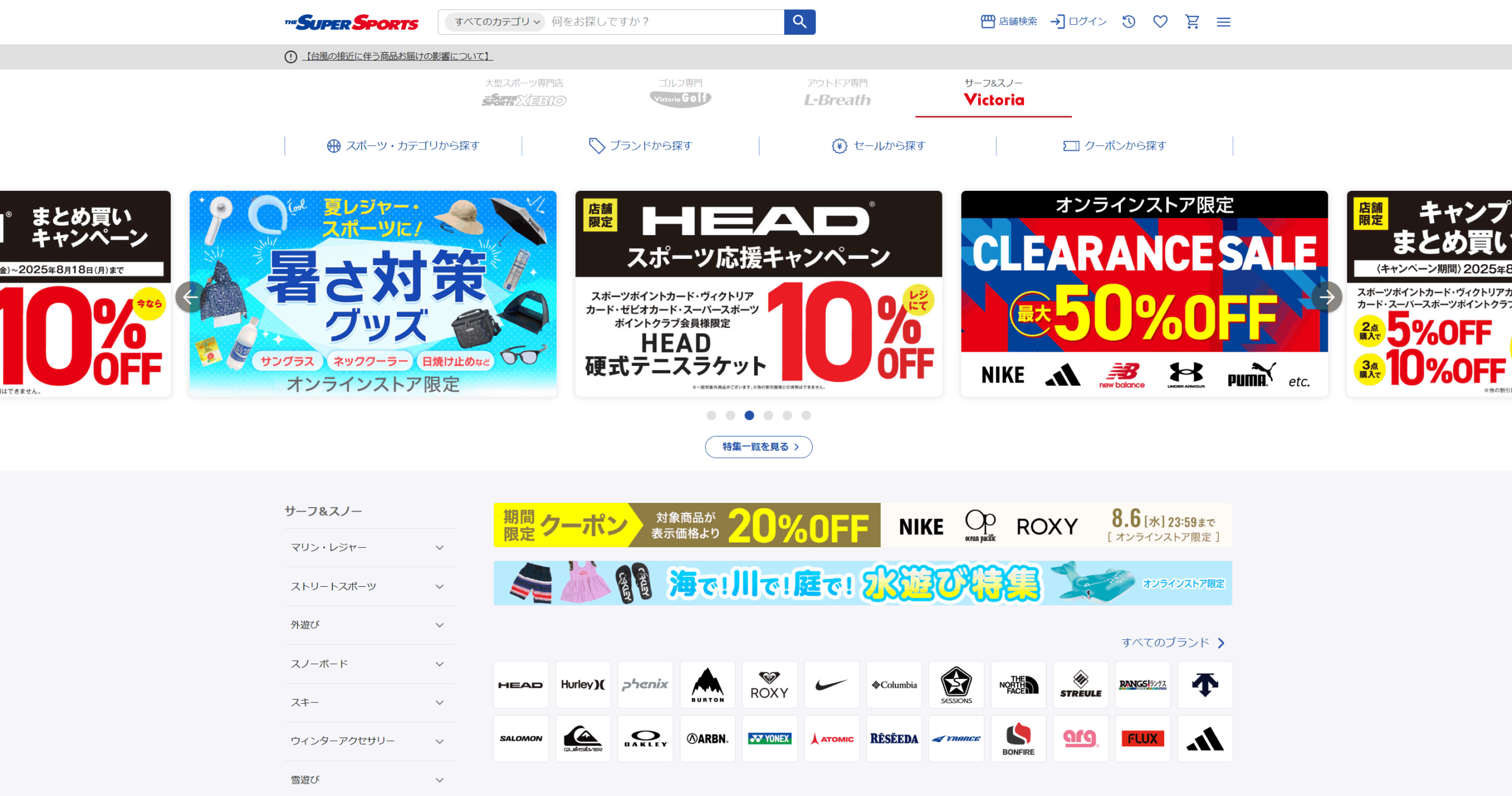Open the すべてのカテゴリ category dropdown
This screenshot has height=796, width=1512.
(x=496, y=22)
